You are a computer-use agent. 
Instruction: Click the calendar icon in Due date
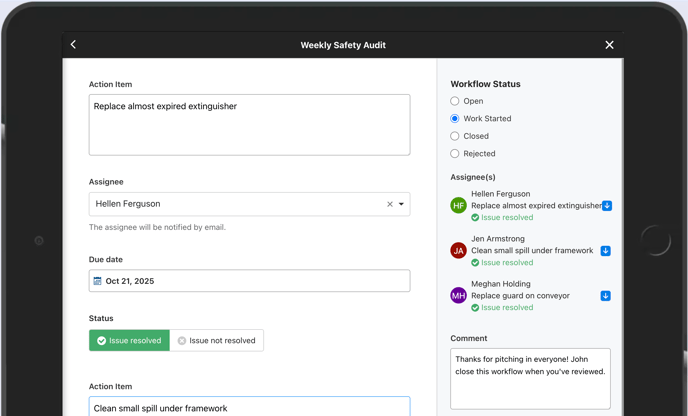pyautogui.click(x=97, y=281)
